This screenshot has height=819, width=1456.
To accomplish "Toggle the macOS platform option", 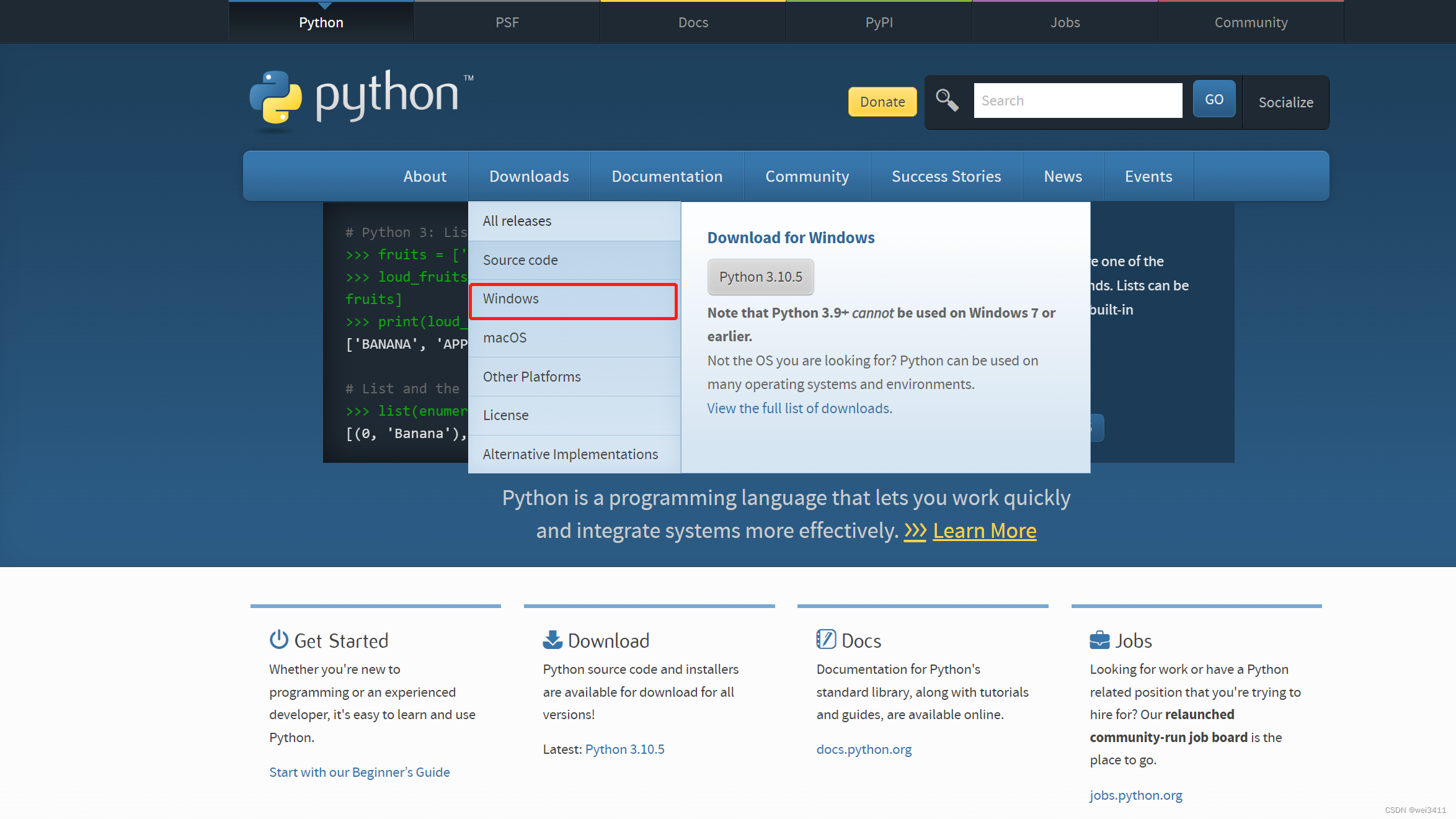I will 504,337.
